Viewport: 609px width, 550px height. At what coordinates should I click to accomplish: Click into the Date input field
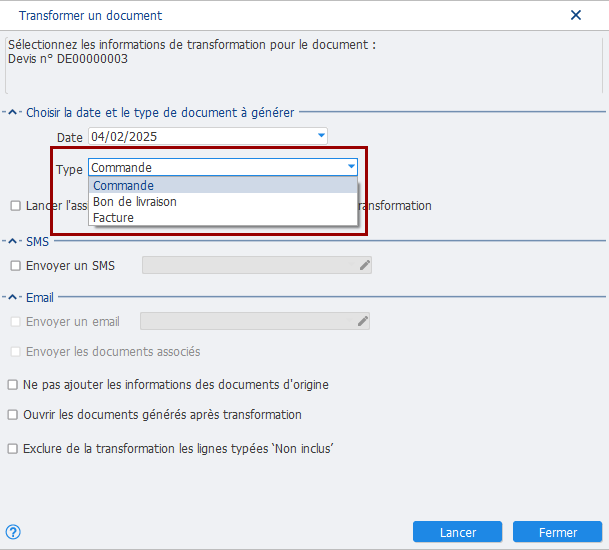pyautogui.click(x=200, y=136)
